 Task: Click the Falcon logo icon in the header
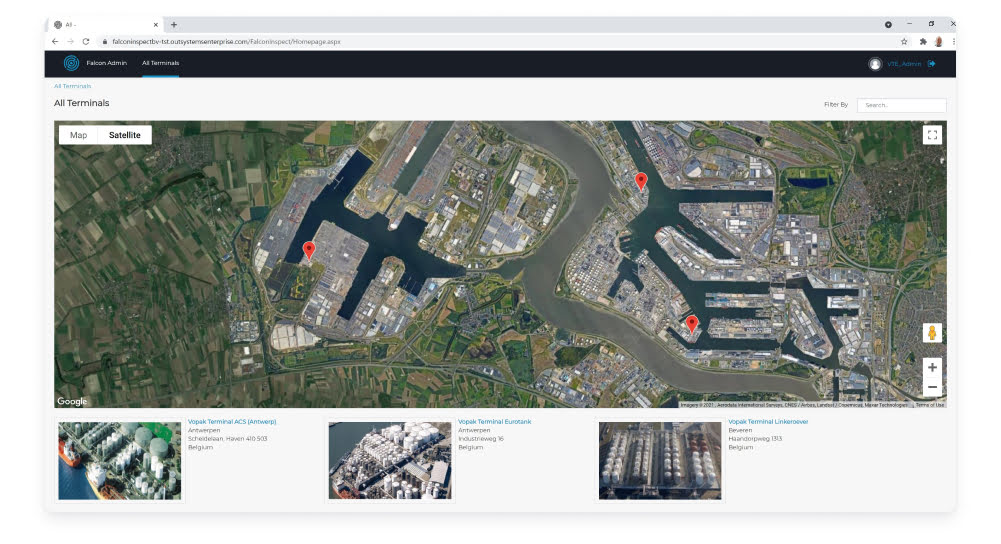72,63
